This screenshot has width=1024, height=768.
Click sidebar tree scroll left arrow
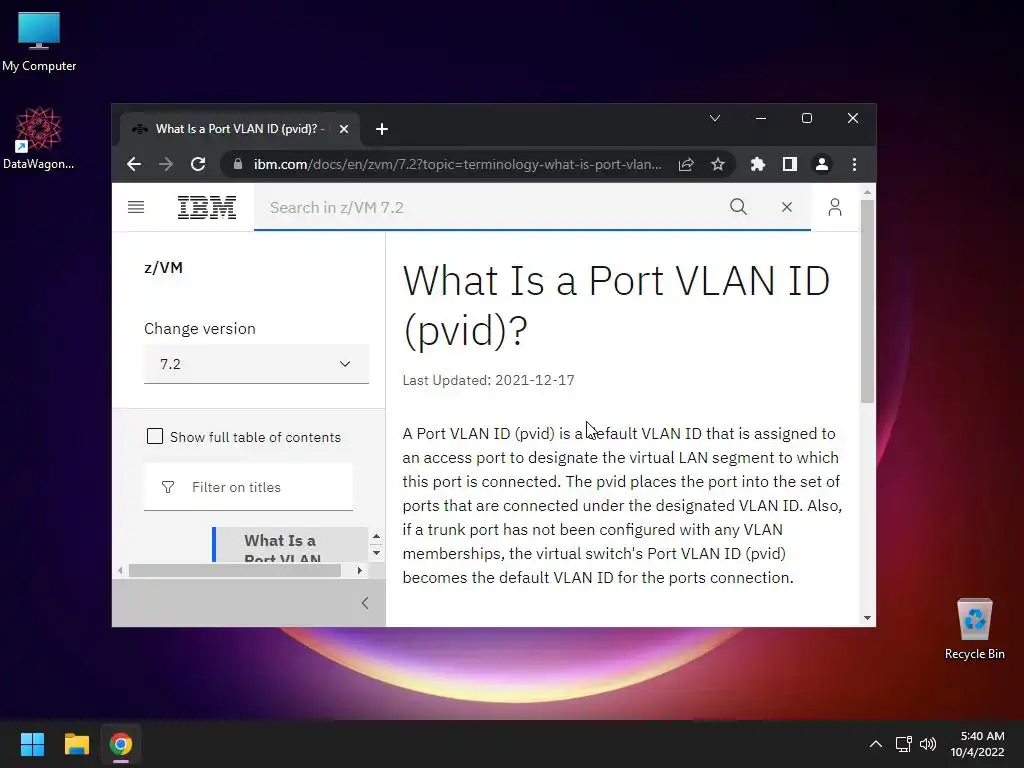pyautogui.click(x=120, y=570)
